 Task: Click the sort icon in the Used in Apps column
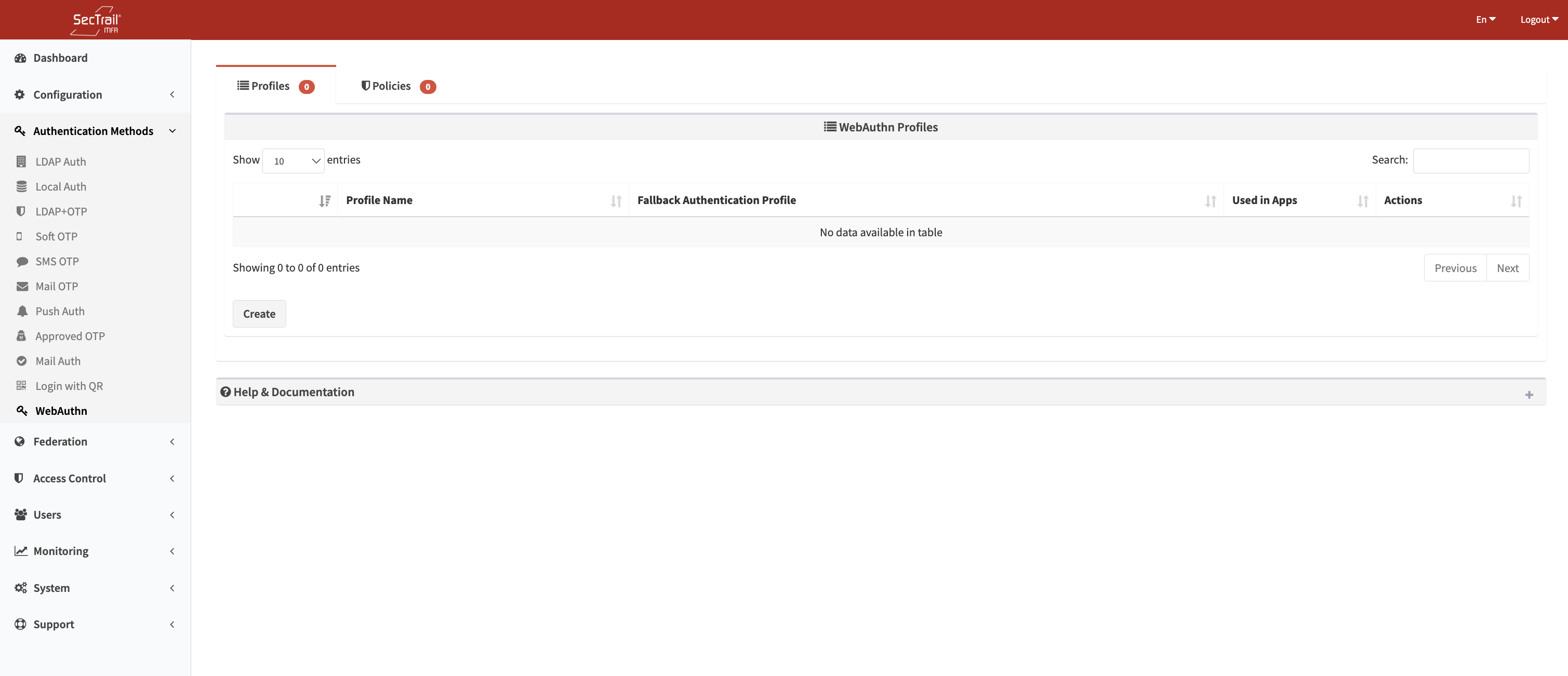pyautogui.click(x=1362, y=201)
